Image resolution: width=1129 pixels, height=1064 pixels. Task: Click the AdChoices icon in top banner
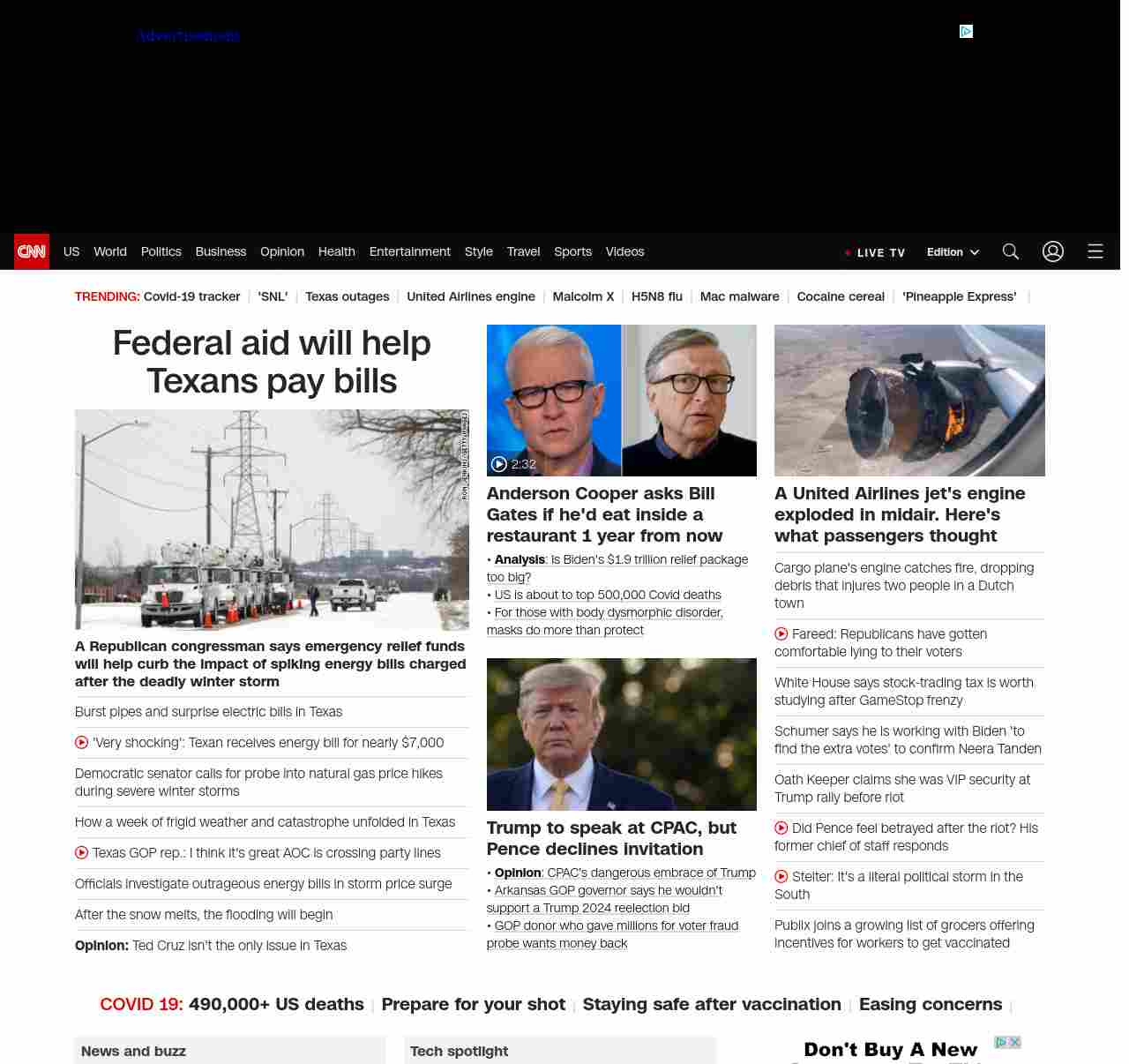pos(966,32)
